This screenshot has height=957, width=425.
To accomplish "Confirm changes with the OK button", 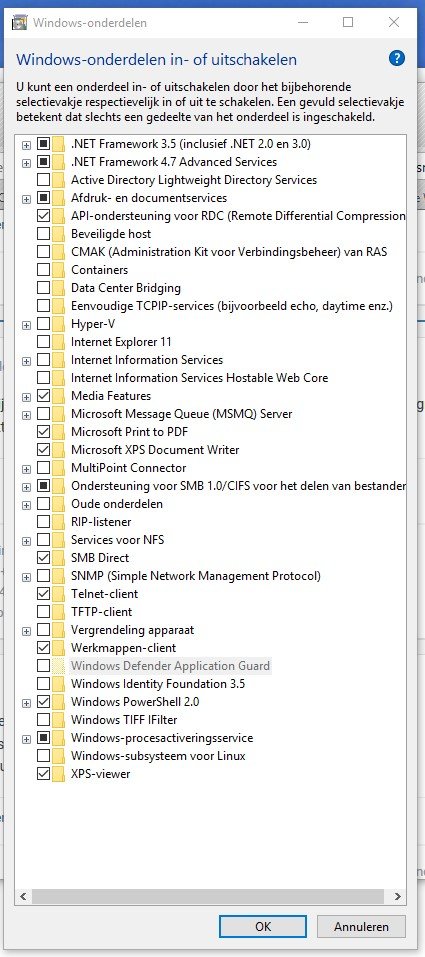I will point(263,926).
